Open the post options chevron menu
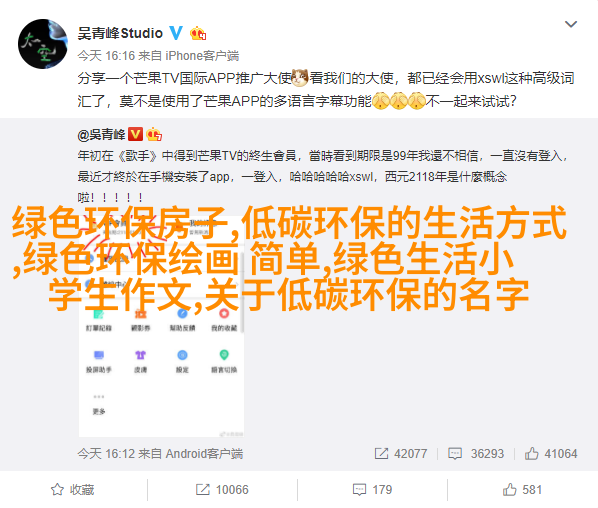This screenshot has height=508, width=598. [x=571, y=24]
